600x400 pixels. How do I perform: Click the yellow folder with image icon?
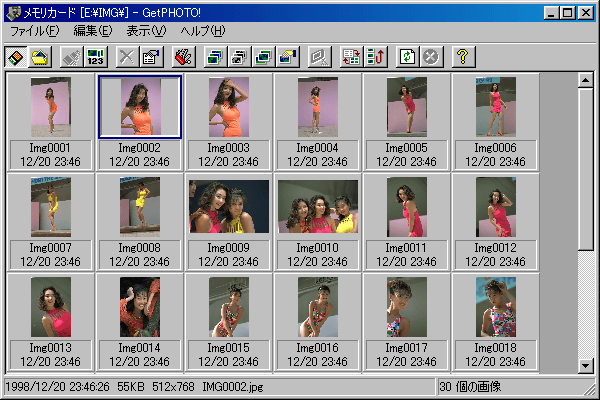click(288, 57)
